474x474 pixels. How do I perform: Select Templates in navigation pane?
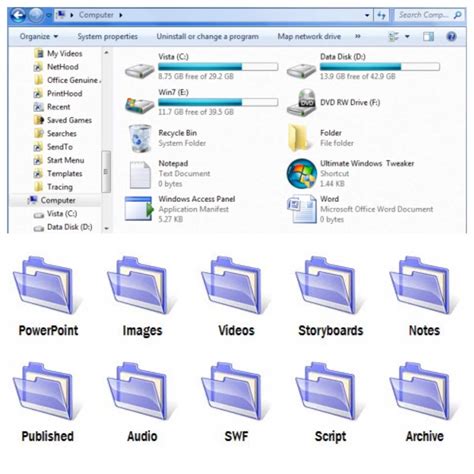point(58,173)
